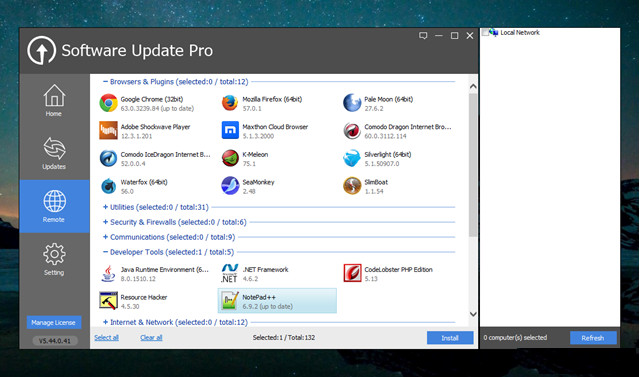
Task: Click the .NET Framework icon
Action: (x=229, y=273)
